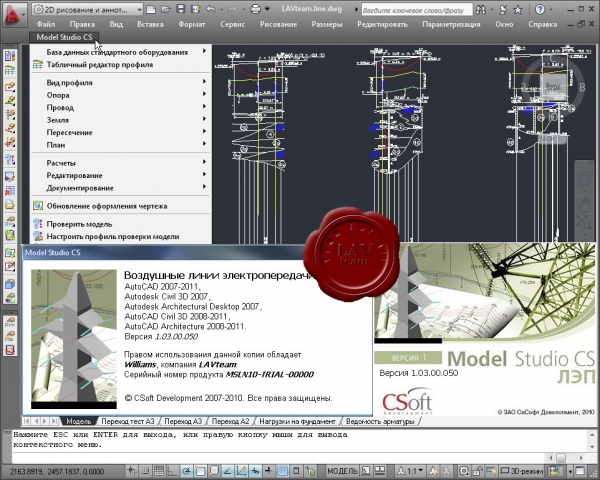Click the last-layout tab navigation arrow
Image resolution: width=600 pixels, height=480 pixels.
click(x=54, y=421)
